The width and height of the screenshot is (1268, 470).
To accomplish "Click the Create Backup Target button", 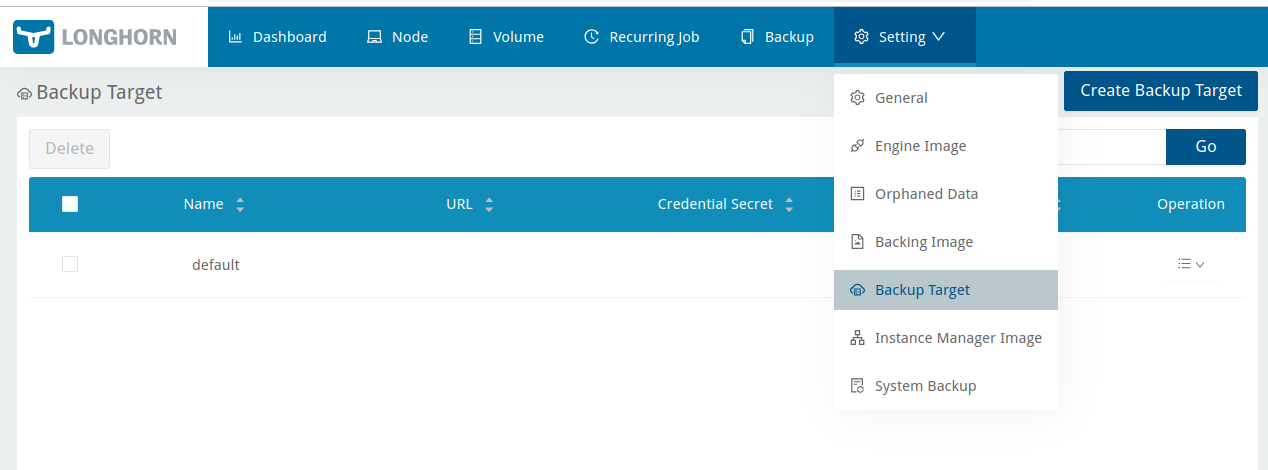I will tap(1160, 90).
